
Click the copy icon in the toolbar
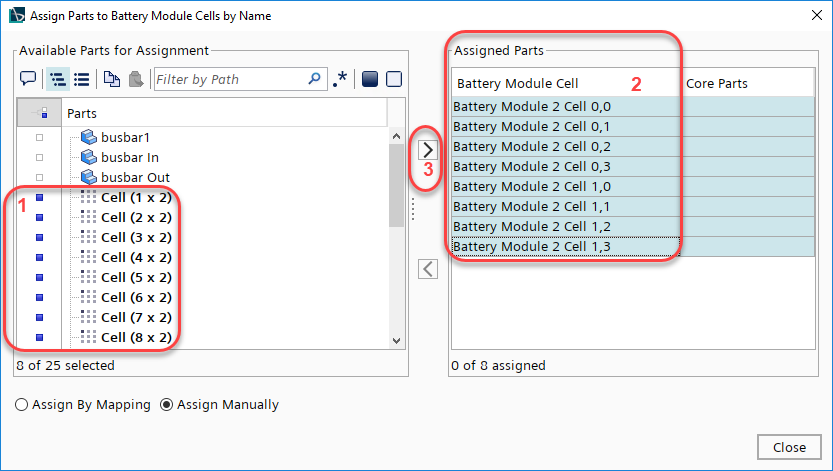(x=111, y=79)
